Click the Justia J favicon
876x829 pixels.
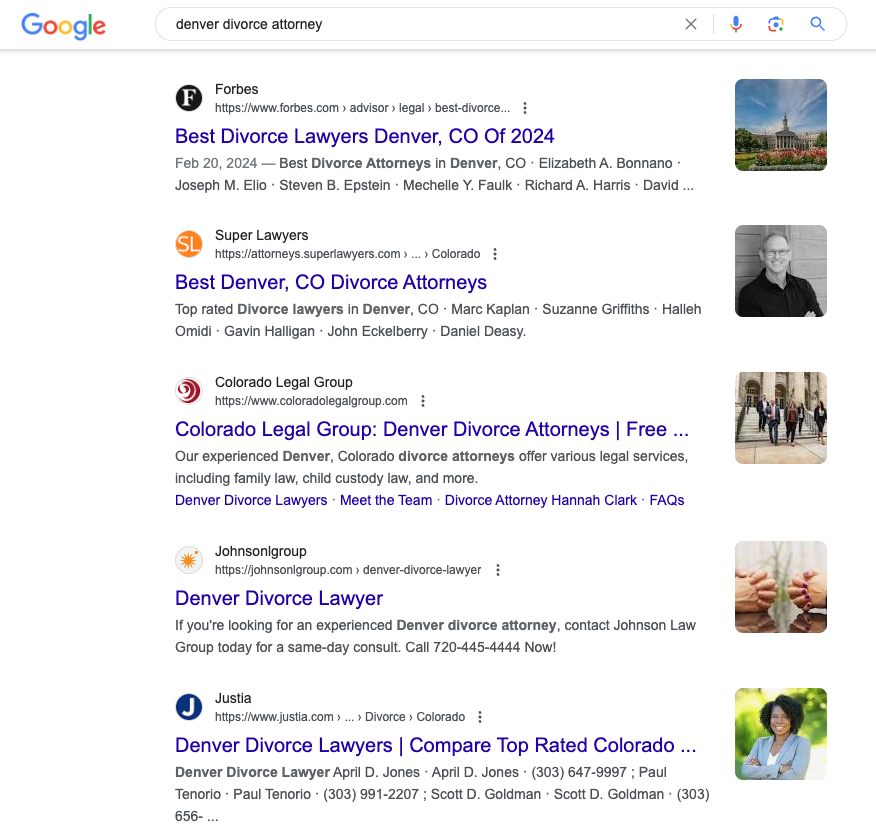(x=189, y=707)
